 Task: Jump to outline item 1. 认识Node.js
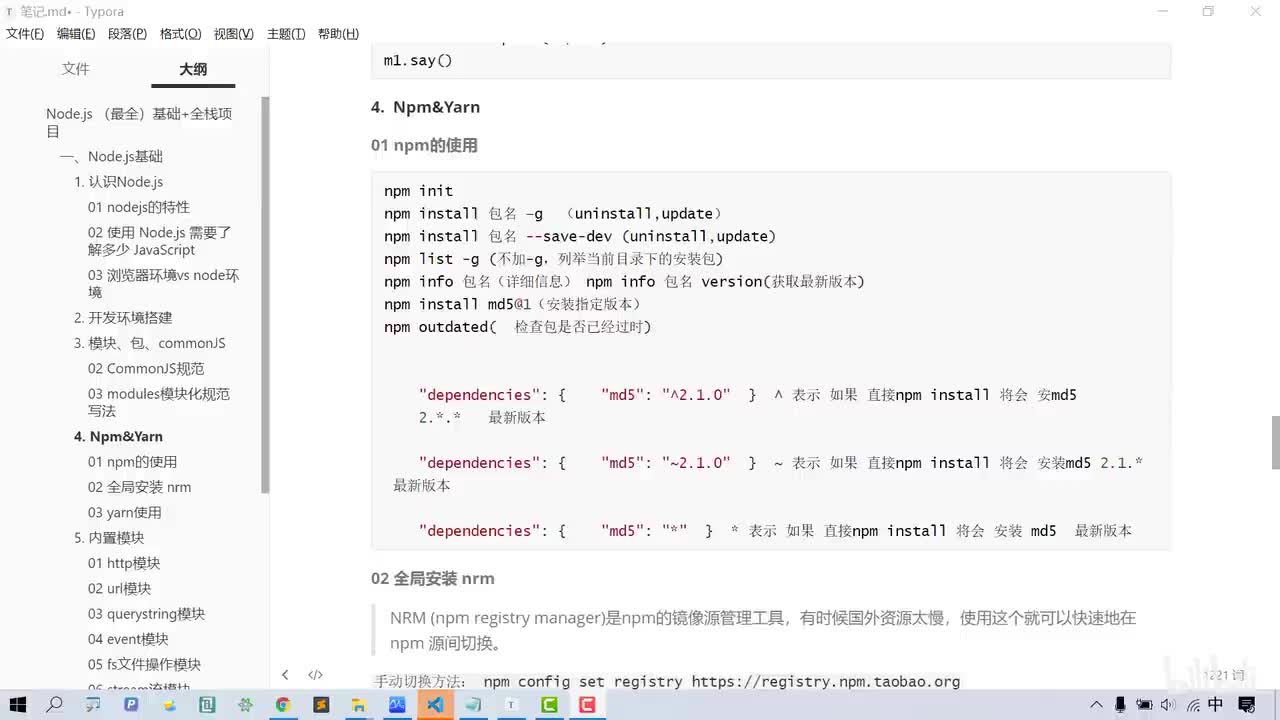pos(118,182)
